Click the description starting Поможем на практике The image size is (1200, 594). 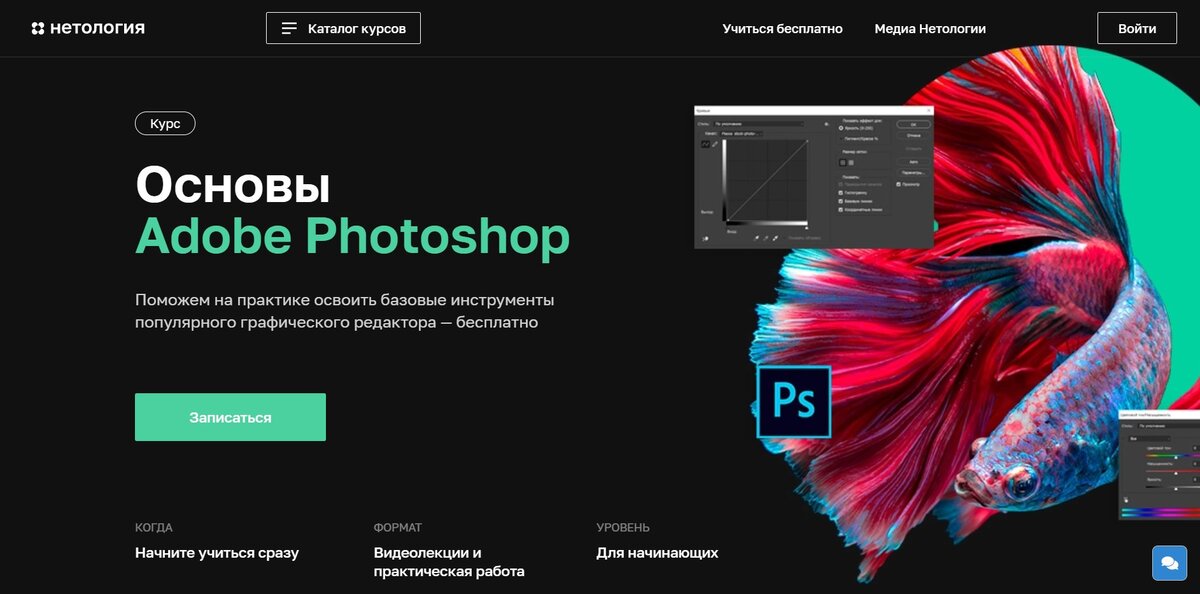(345, 311)
